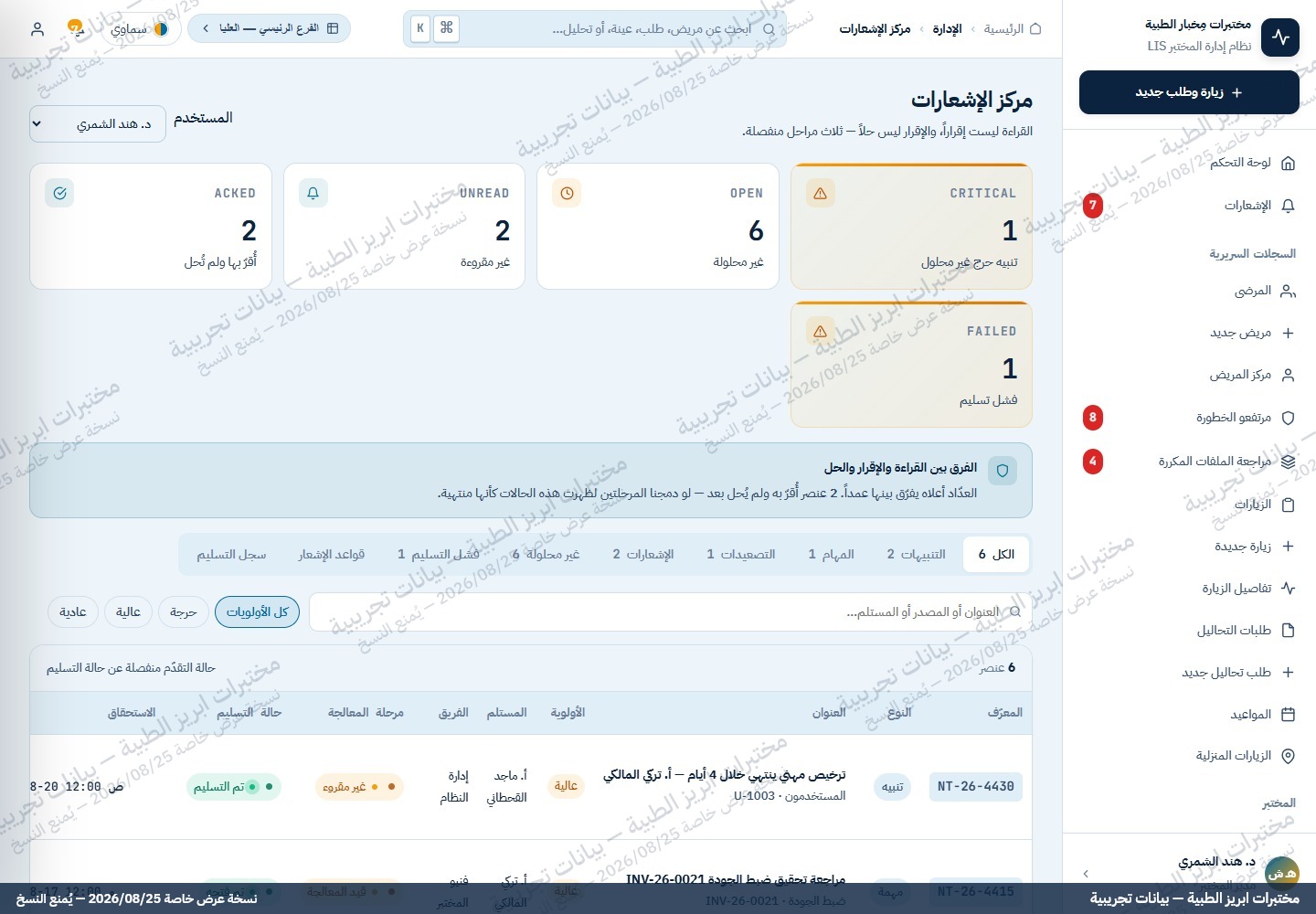1316x914 pixels.
Task: Focus the global patient search field
Action: point(595,29)
